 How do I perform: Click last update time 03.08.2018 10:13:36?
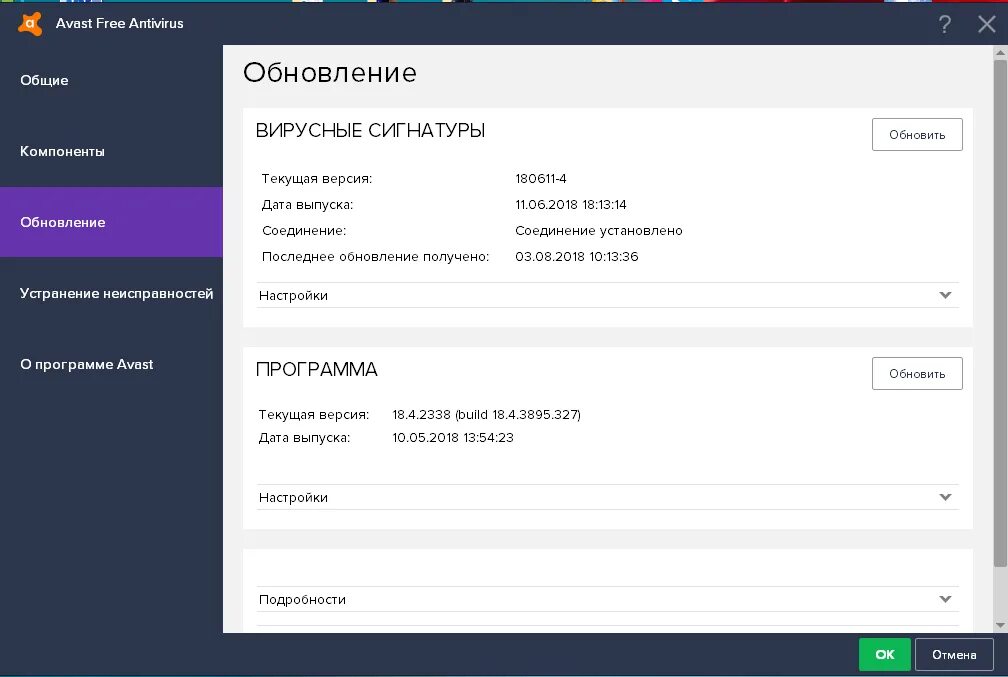[x=577, y=257]
